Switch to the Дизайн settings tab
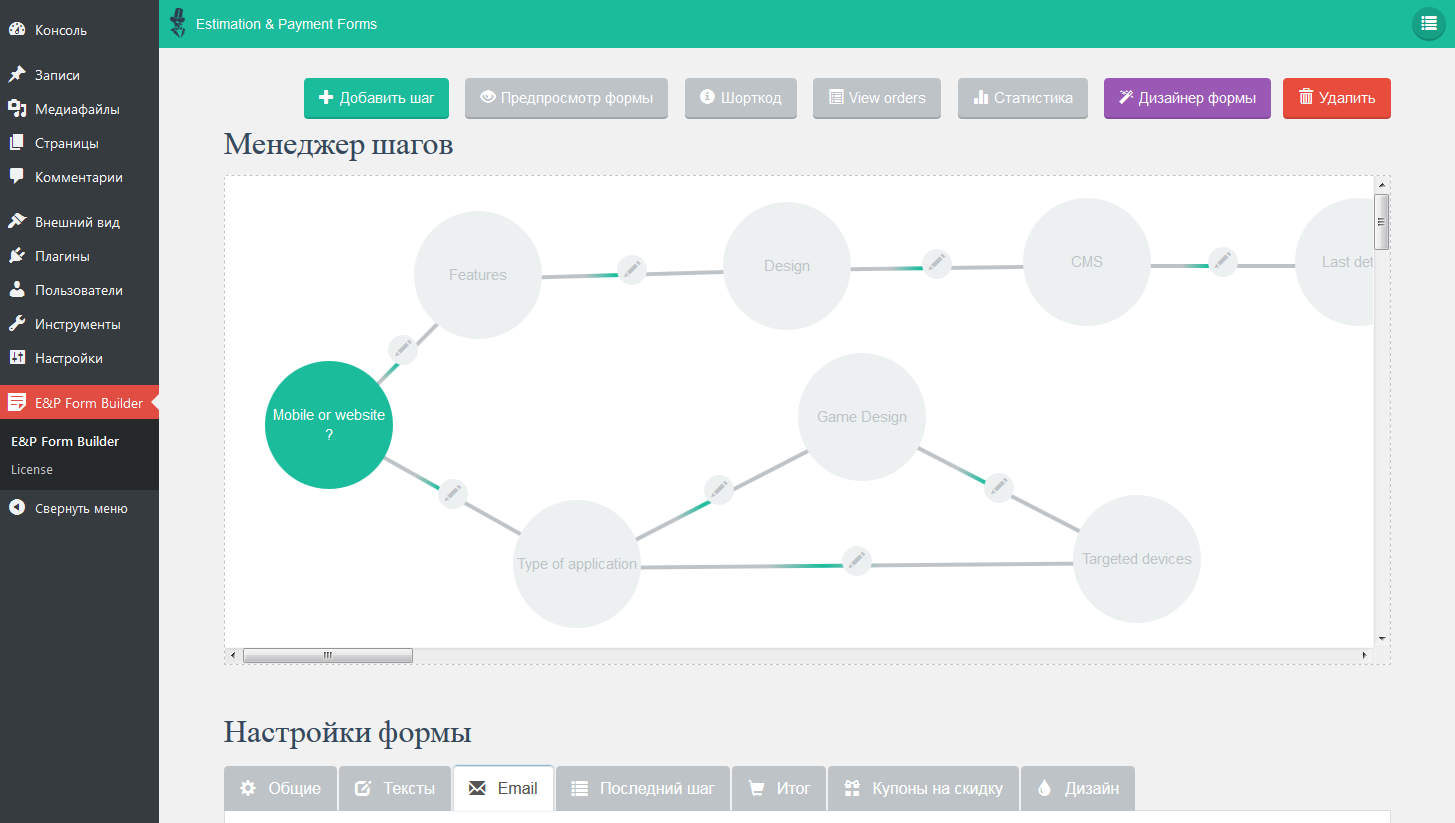 pyautogui.click(x=1078, y=788)
